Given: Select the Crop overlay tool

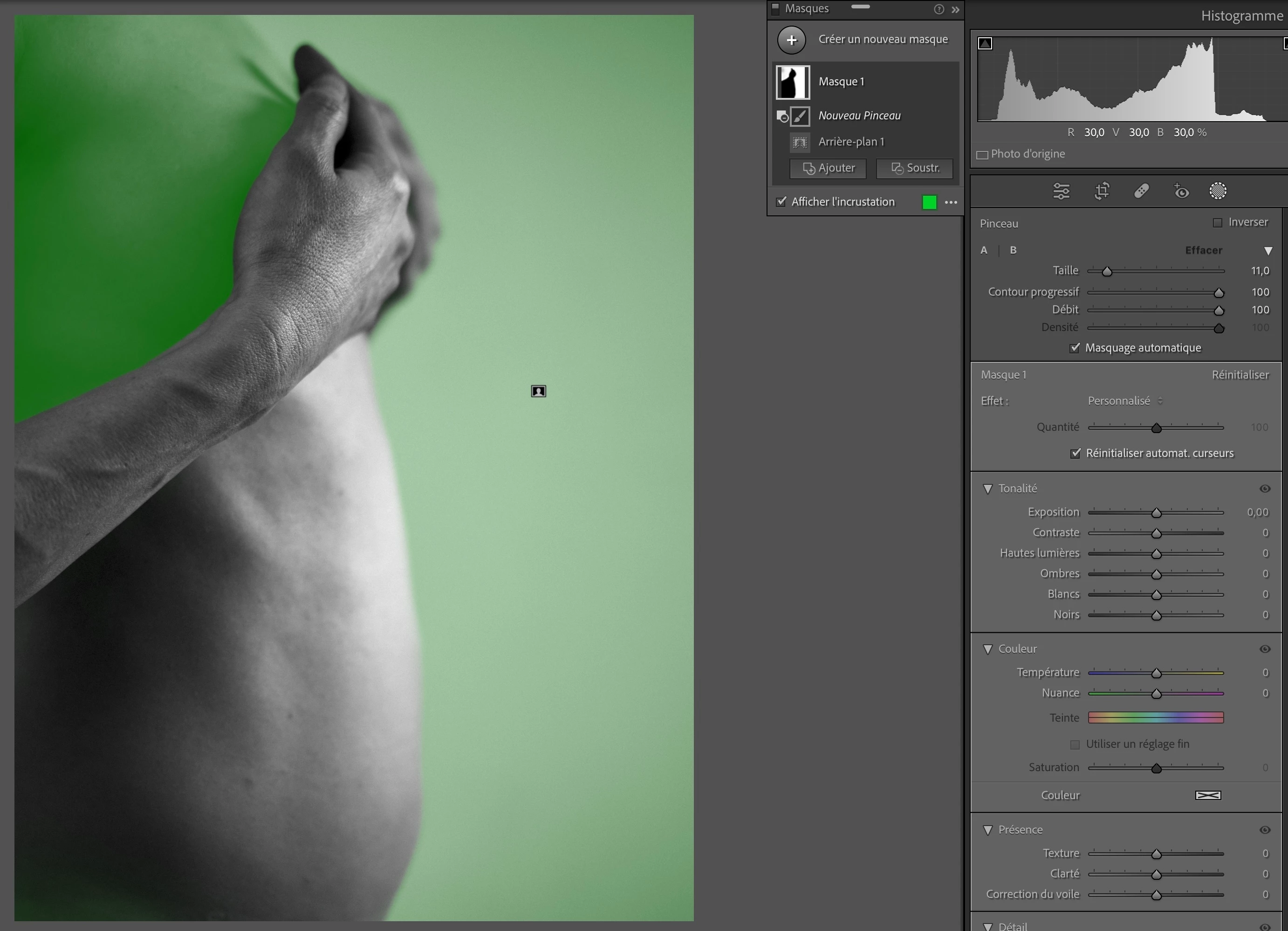Looking at the screenshot, I should 1102,192.
